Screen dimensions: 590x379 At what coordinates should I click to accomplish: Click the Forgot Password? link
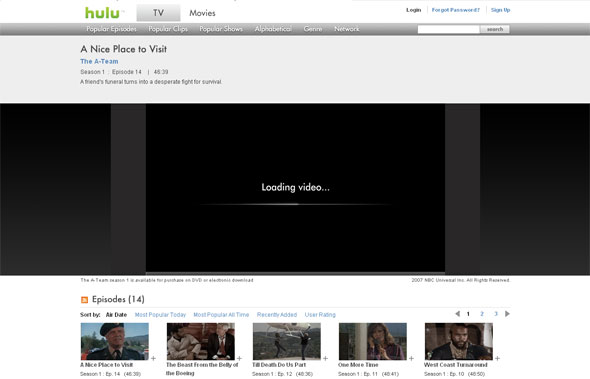pos(456,10)
